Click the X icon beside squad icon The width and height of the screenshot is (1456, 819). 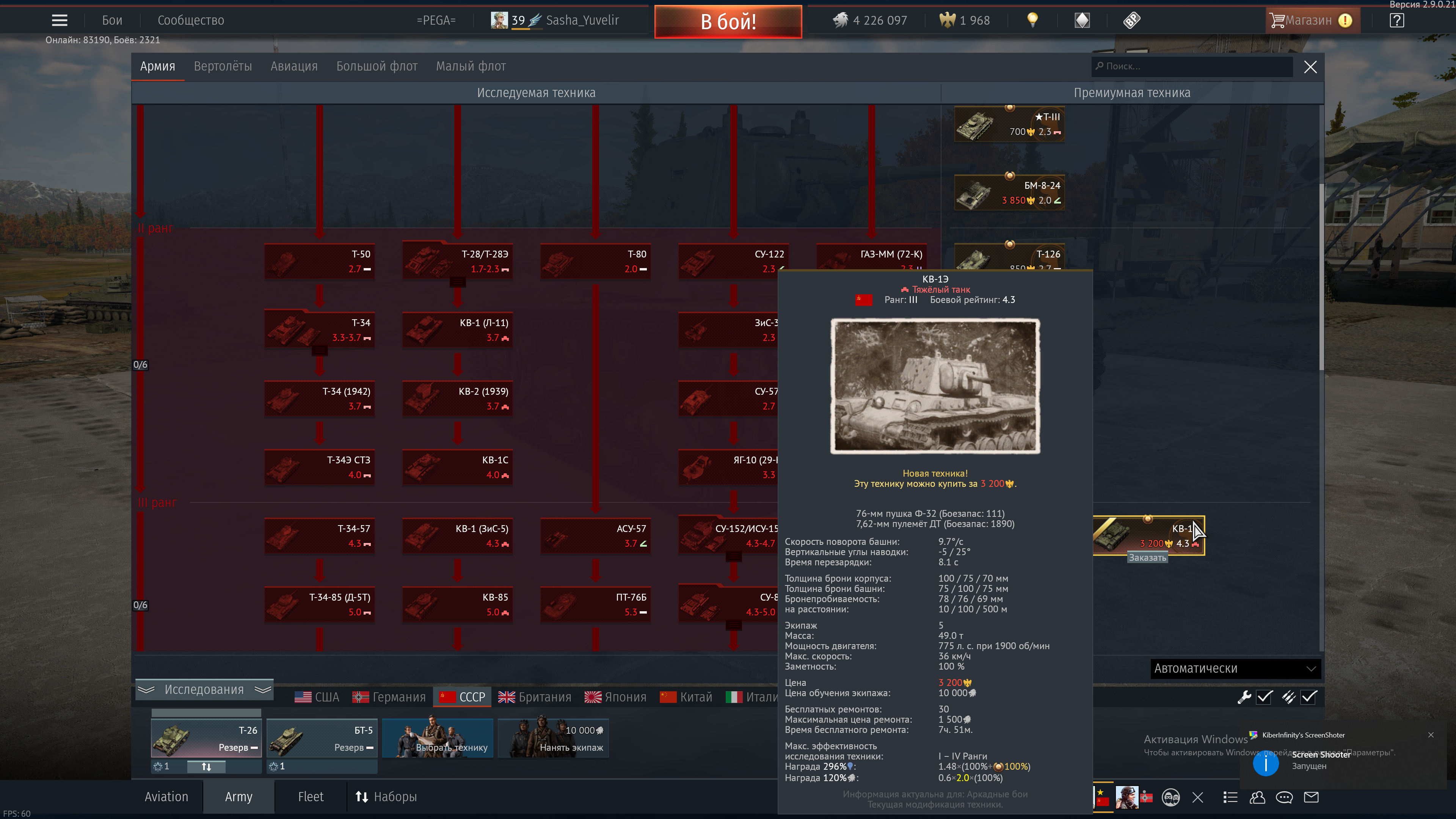1197,797
